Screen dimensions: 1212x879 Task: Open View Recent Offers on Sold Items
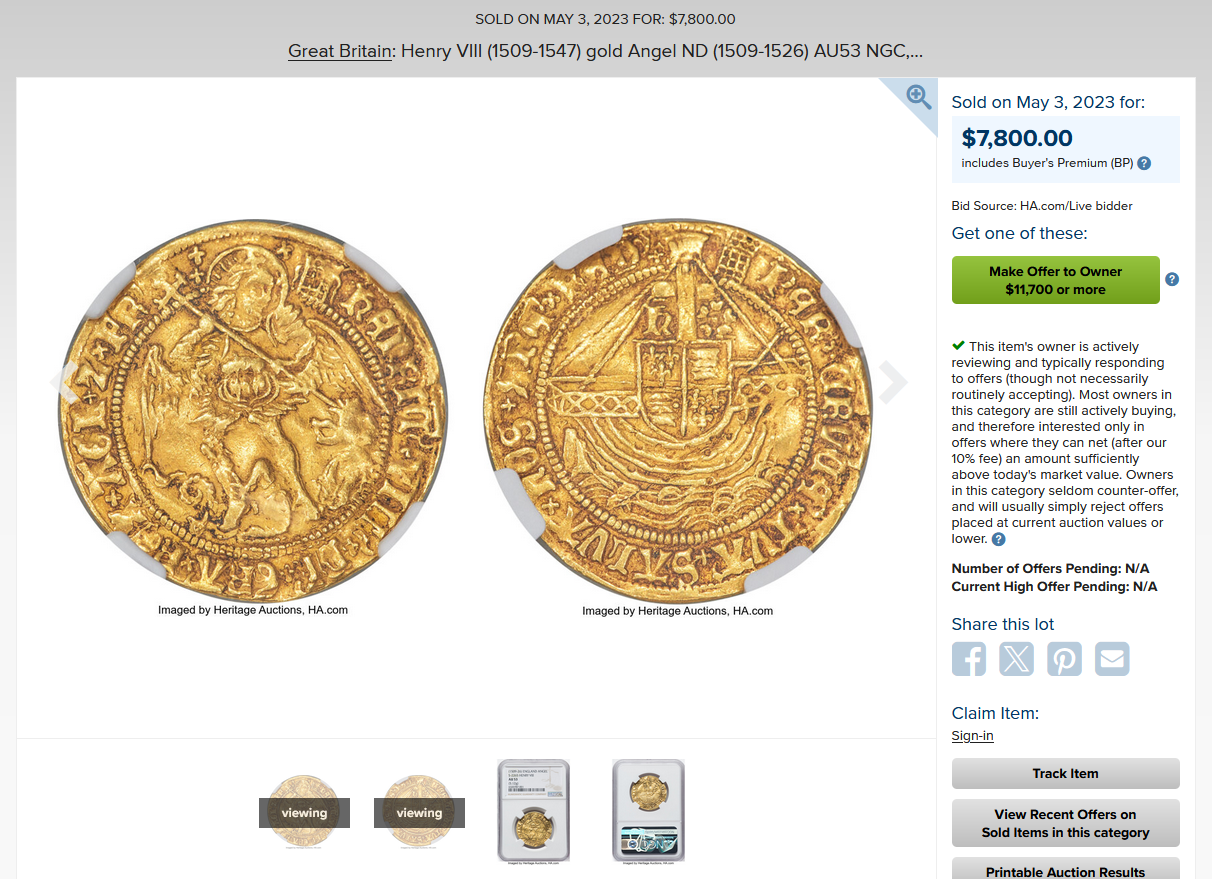click(1065, 823)
